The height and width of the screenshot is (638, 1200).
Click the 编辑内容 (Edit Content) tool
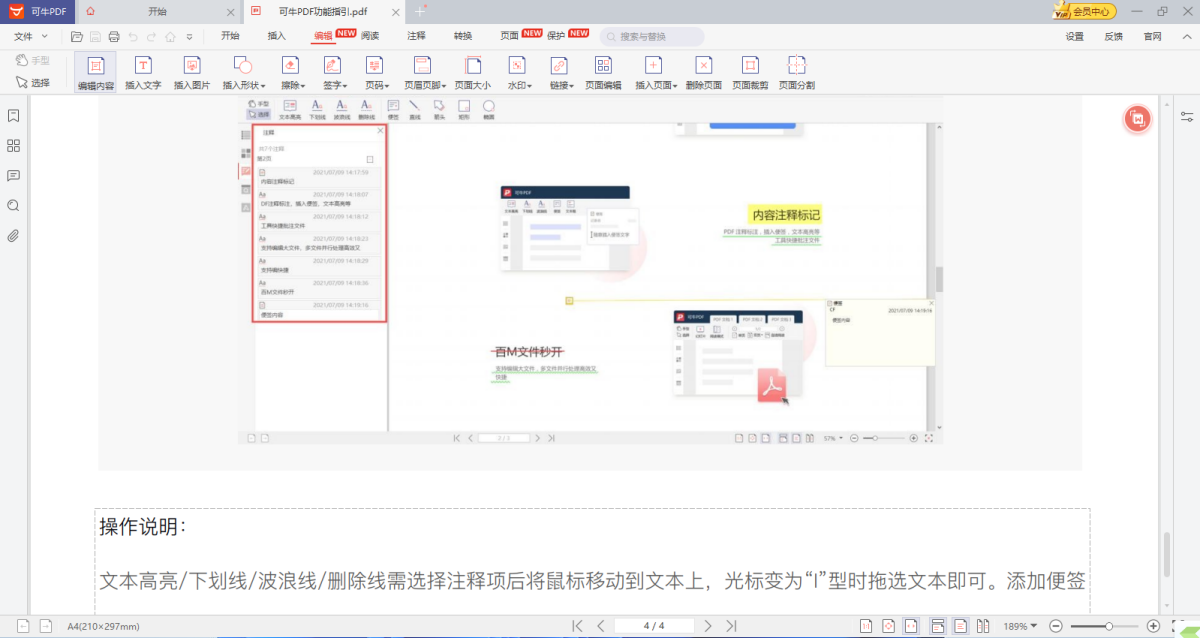point(96,72)
